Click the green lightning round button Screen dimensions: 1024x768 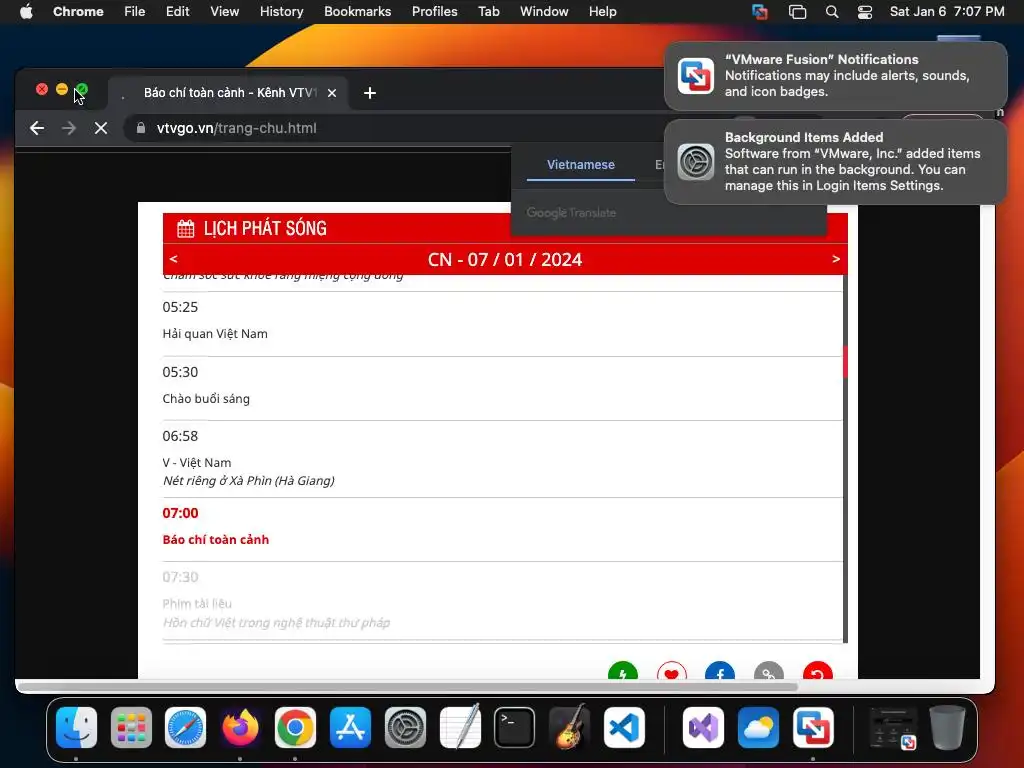[x=622, y=671]
